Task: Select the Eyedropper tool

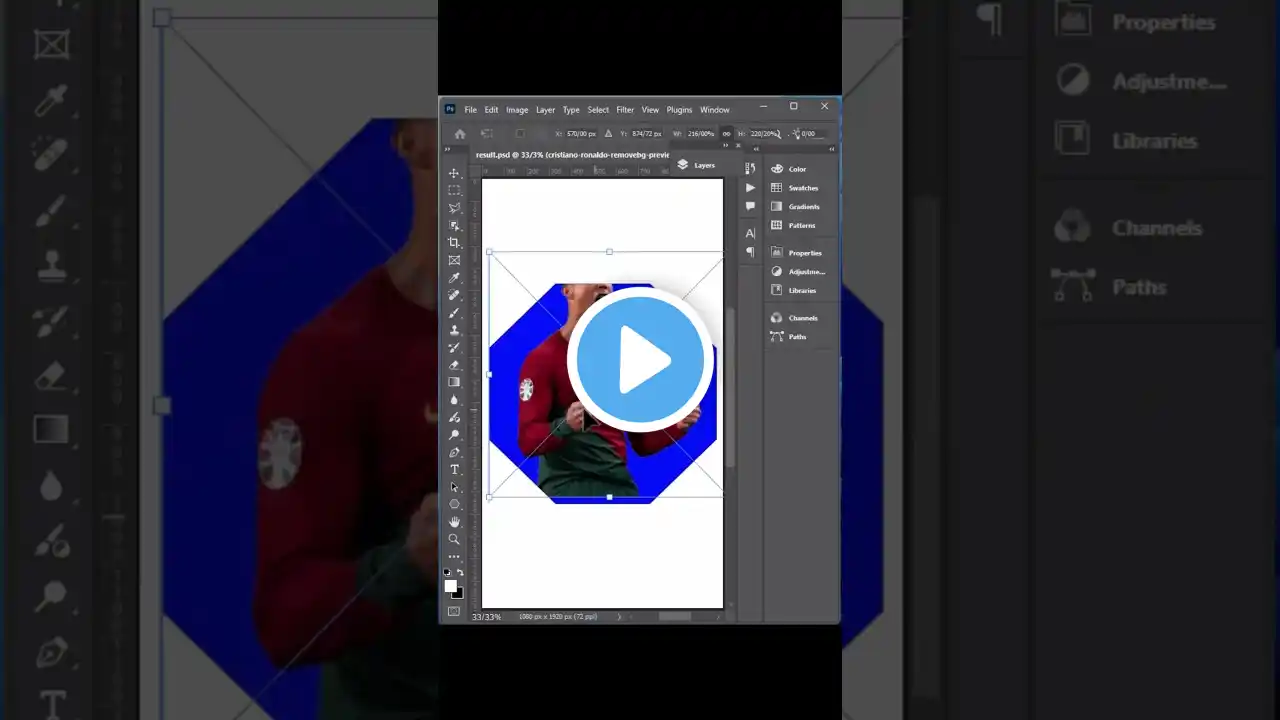Action: pyautogui.click(x=454, y=277)
